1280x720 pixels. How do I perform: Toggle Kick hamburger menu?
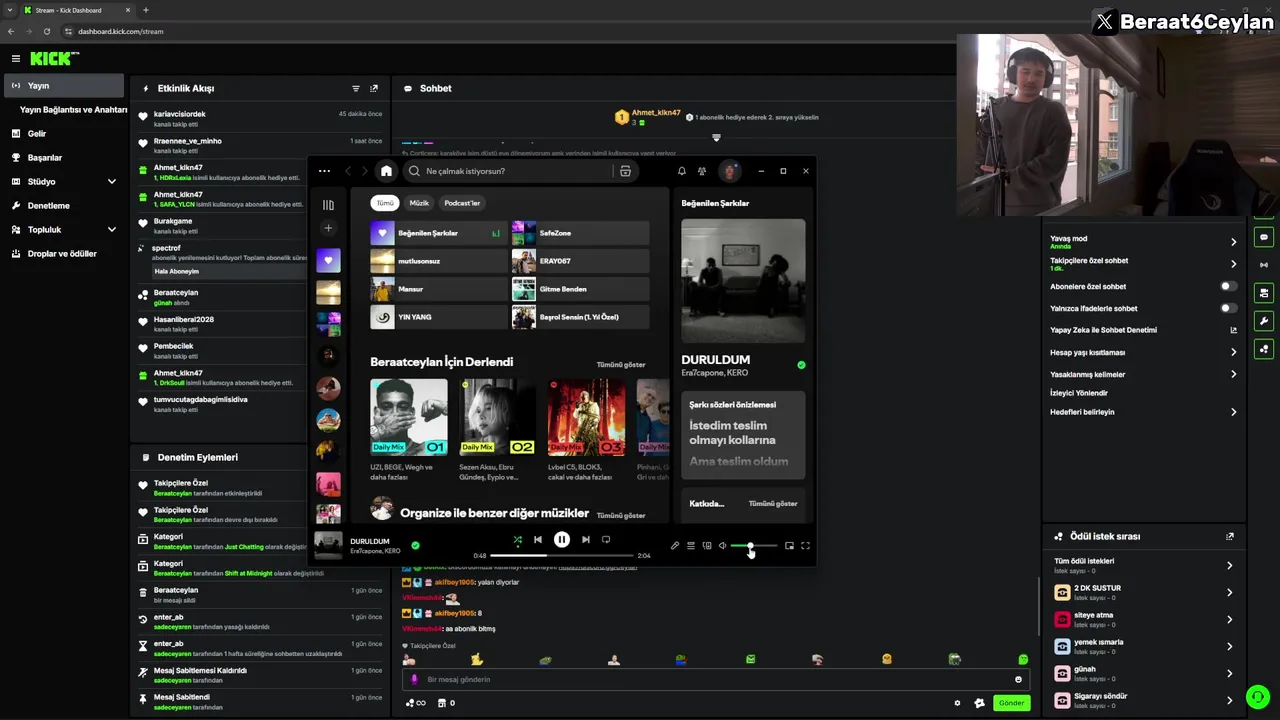16,59
